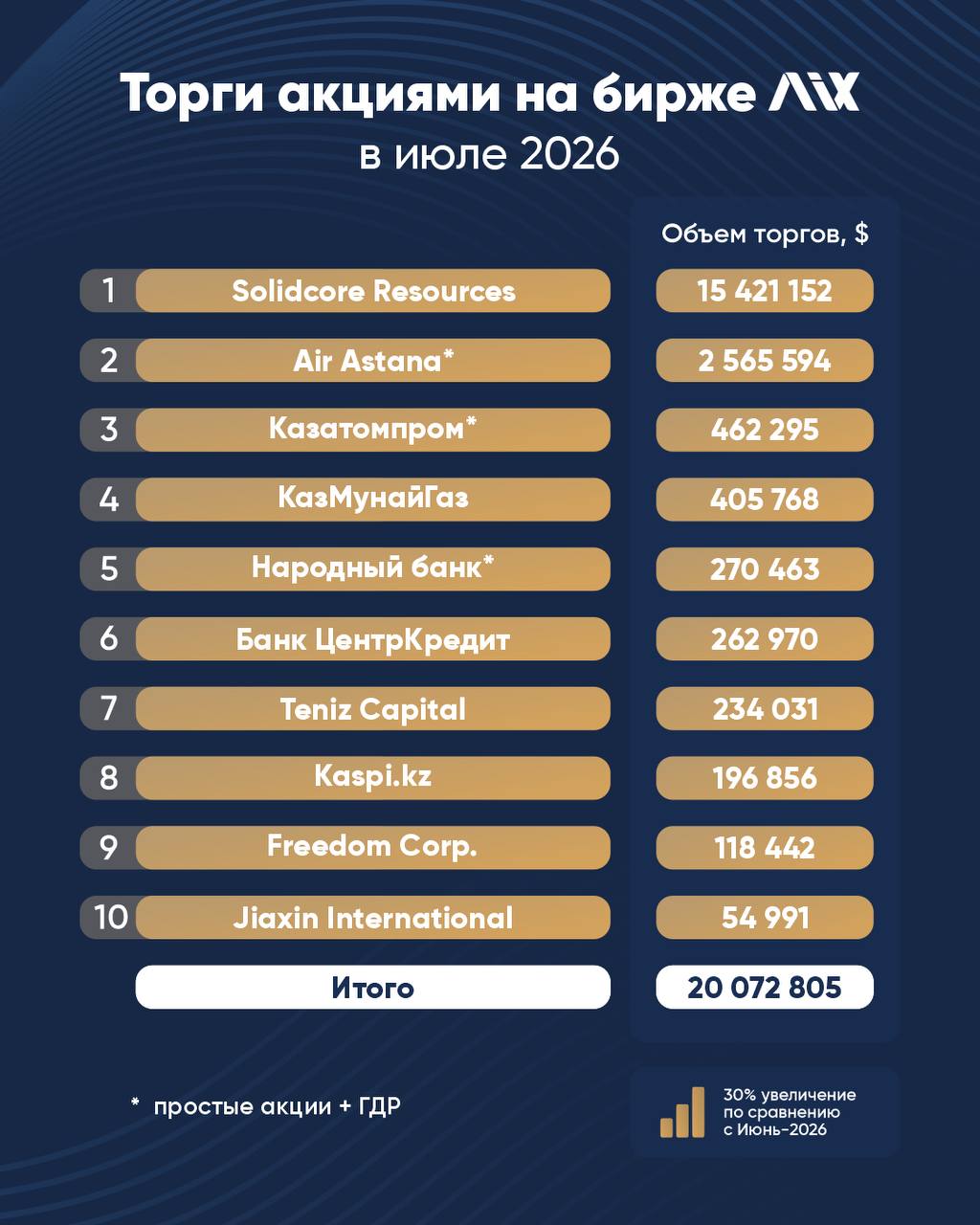
Task: Click the rank number 10 badge
Action: coord(111,918)
